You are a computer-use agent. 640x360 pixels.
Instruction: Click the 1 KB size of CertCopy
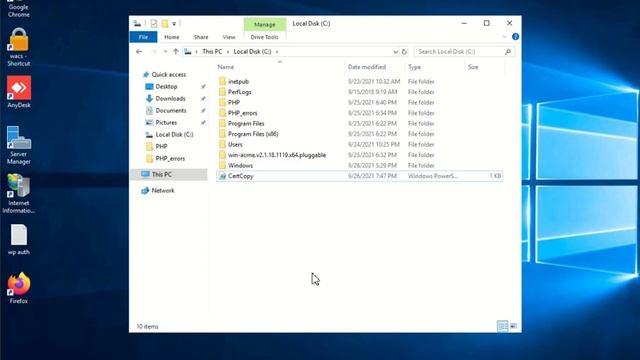click(x=495, y=176)
